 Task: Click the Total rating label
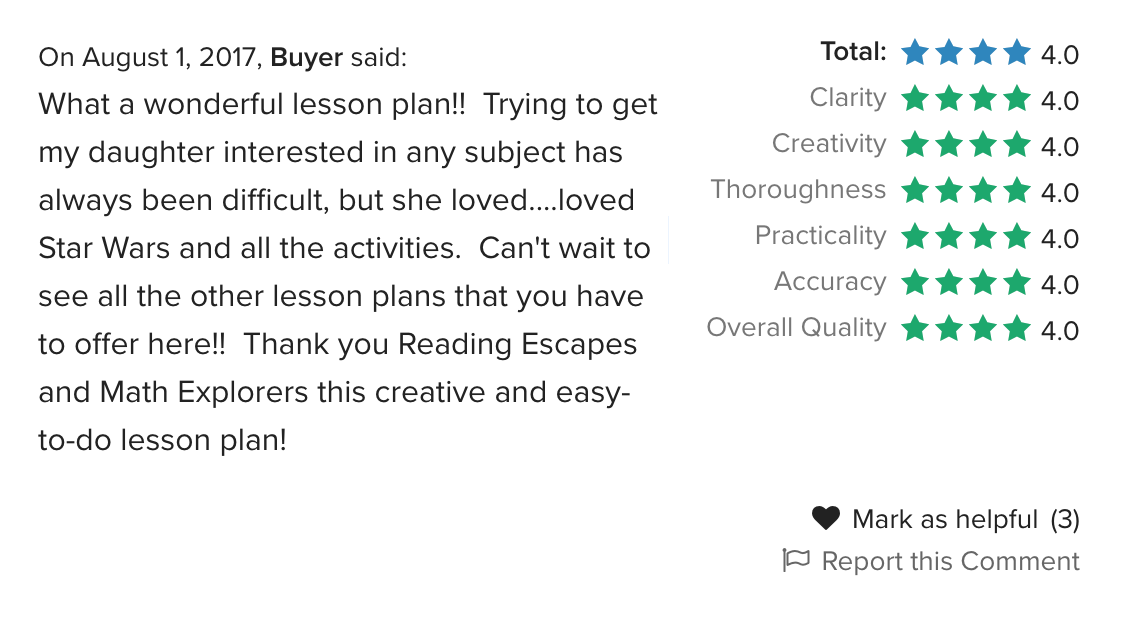pos(853,52)
